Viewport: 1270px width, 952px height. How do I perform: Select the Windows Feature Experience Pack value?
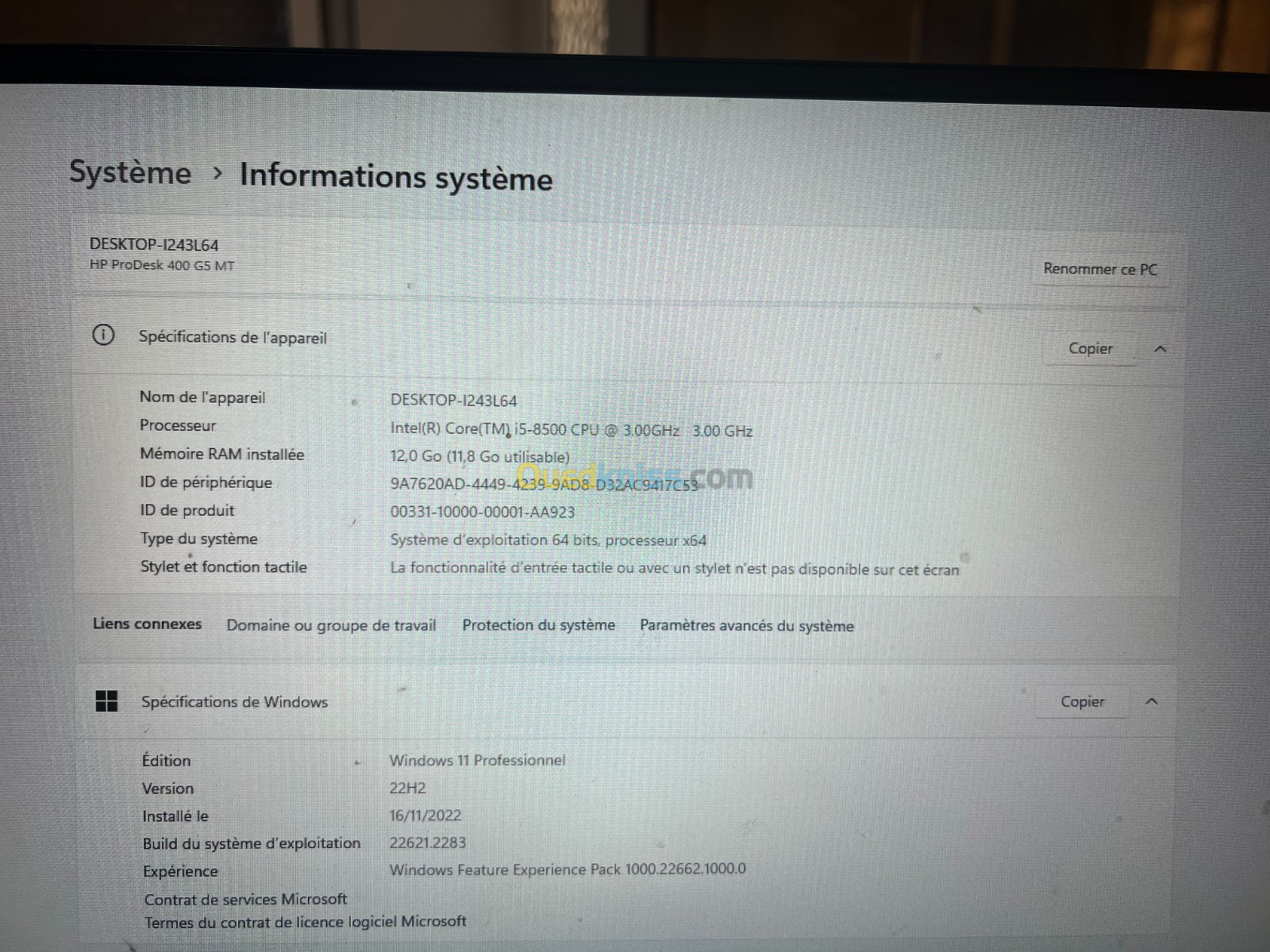(x=568, y=869)
